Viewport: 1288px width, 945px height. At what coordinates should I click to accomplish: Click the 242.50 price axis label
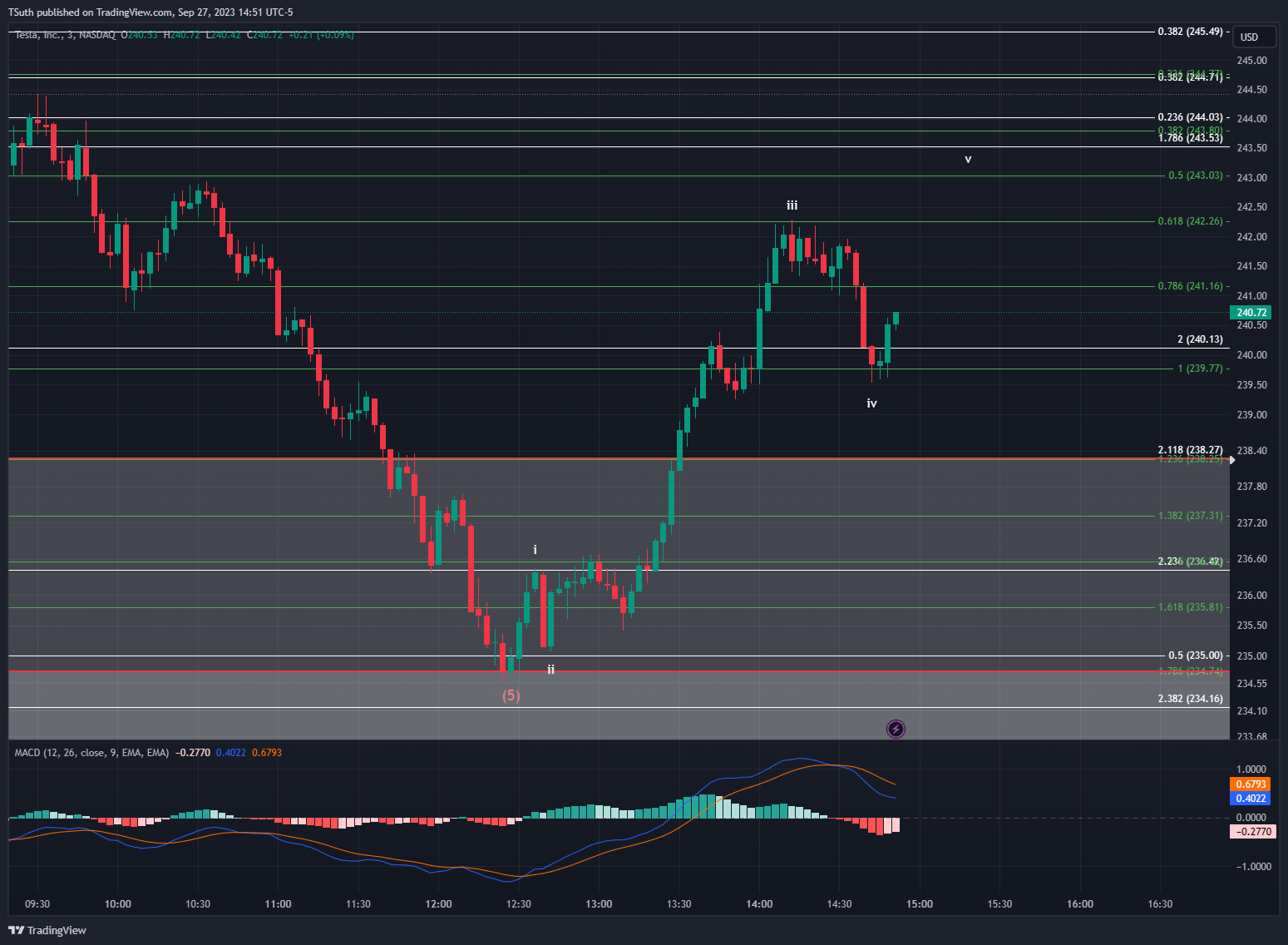tap(1251, 207)
